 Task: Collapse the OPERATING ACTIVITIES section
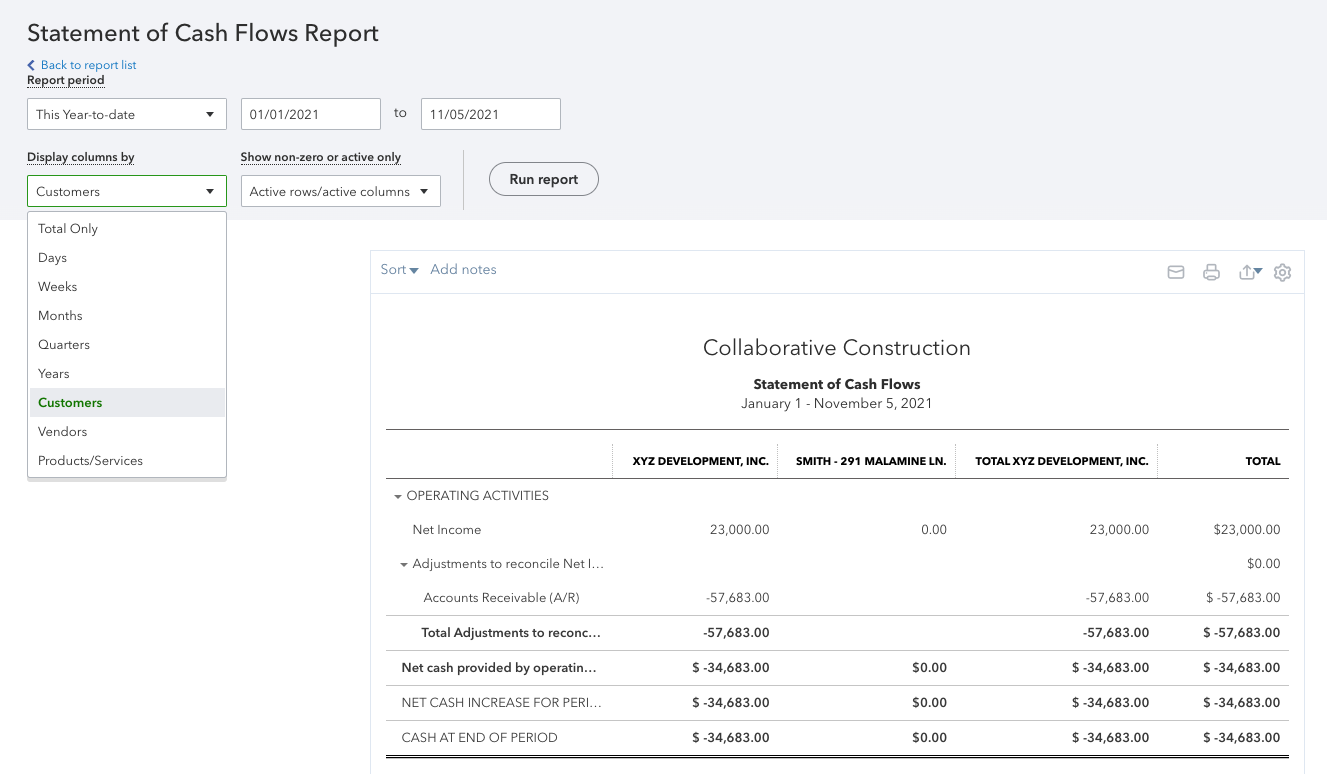[x=396, y=495]
